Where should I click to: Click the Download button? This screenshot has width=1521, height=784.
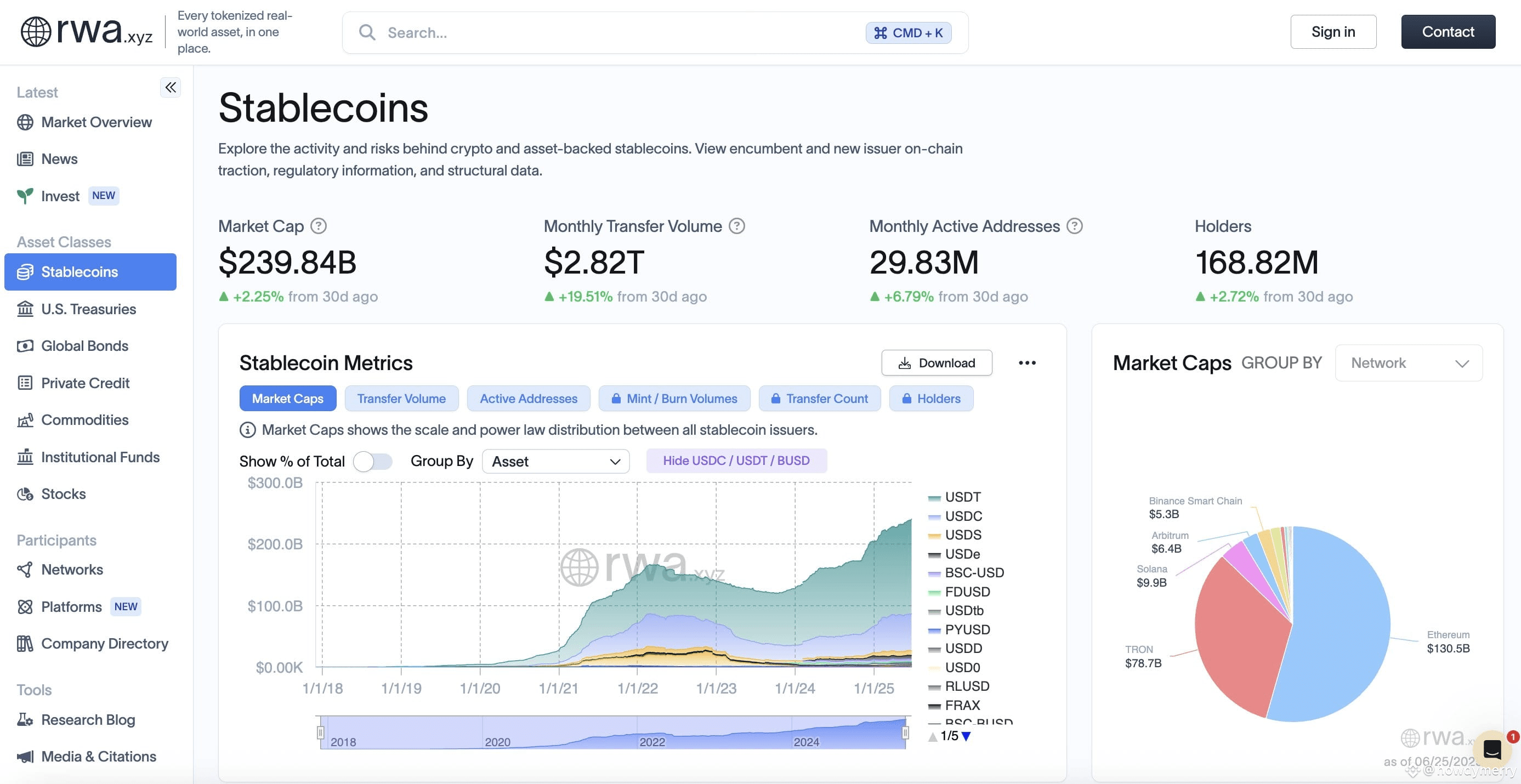(x=937, y=363)
